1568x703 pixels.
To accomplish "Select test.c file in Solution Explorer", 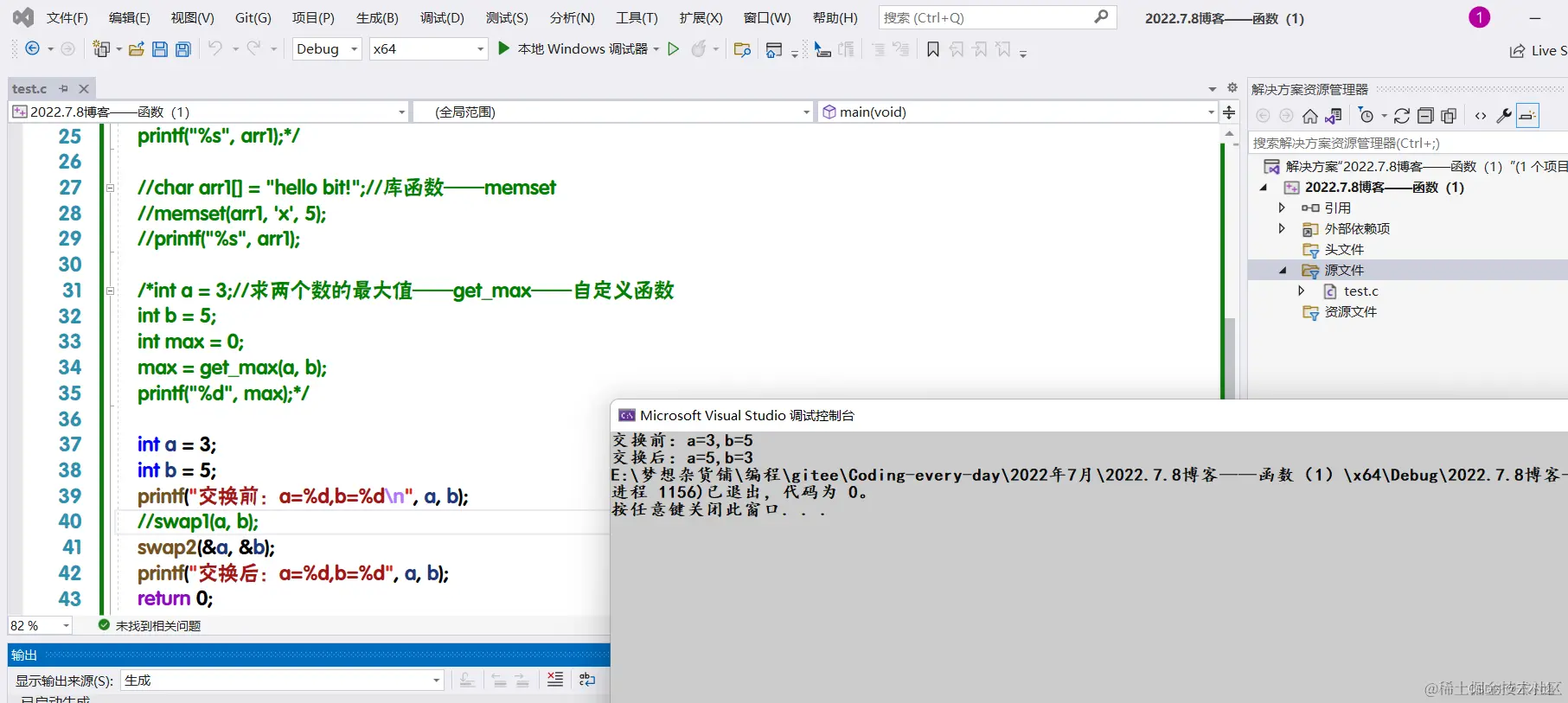I will [x=1360, y=291].
